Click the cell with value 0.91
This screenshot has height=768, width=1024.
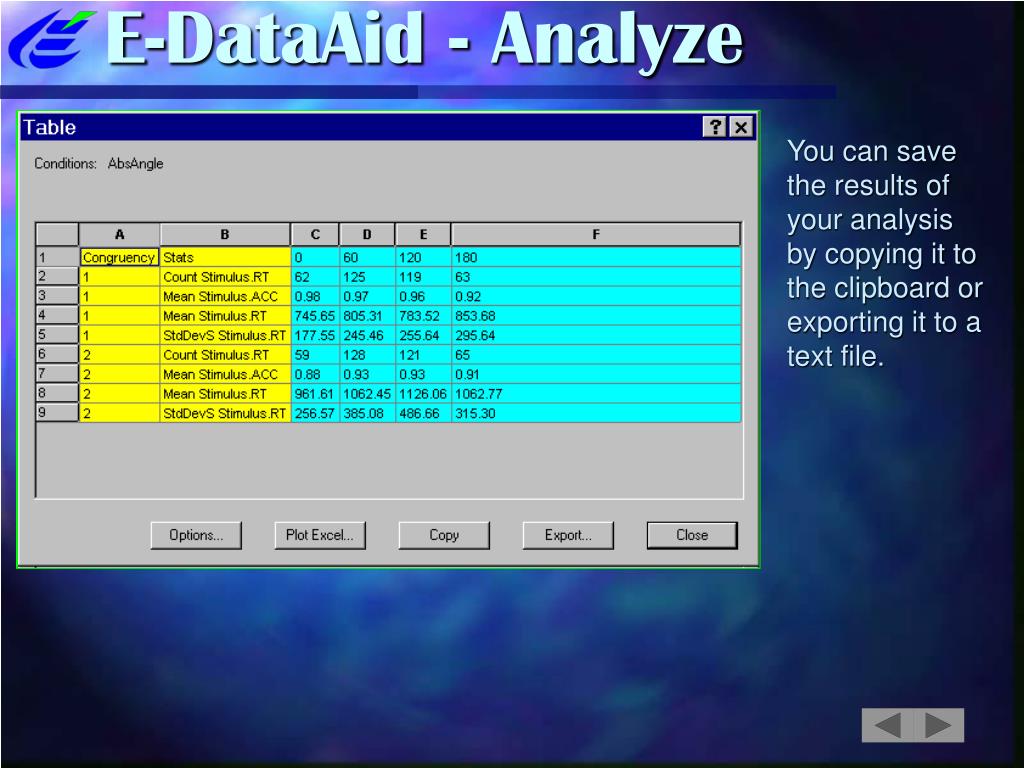(x=596, y=375)
